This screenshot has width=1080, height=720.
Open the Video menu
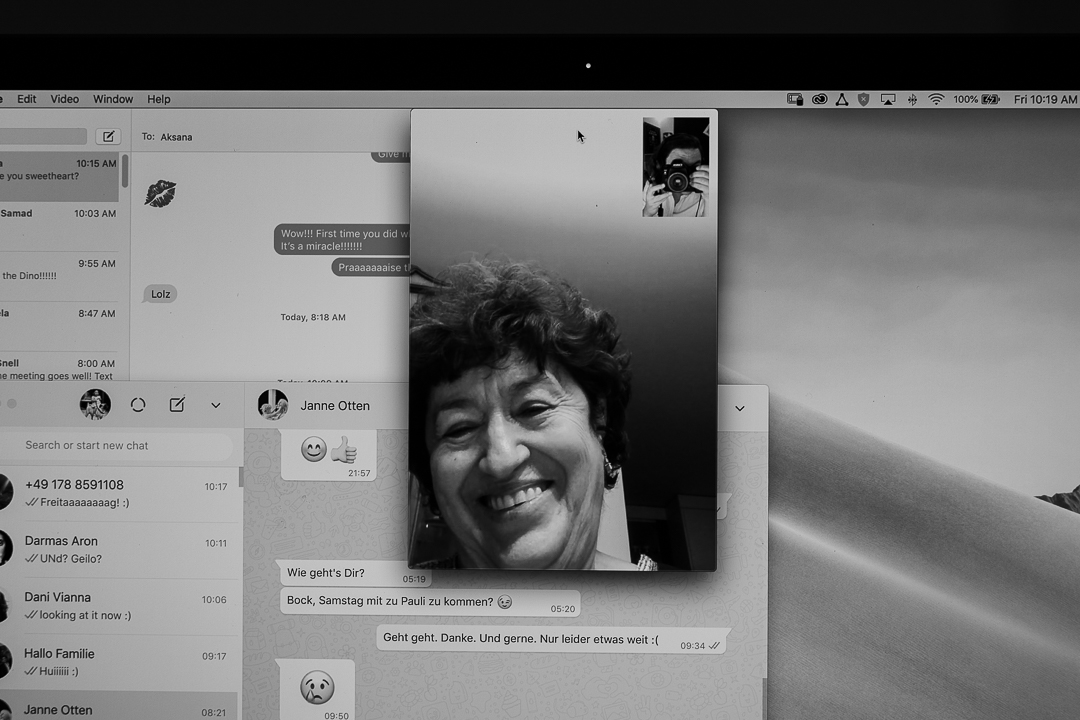coord(65,99)
